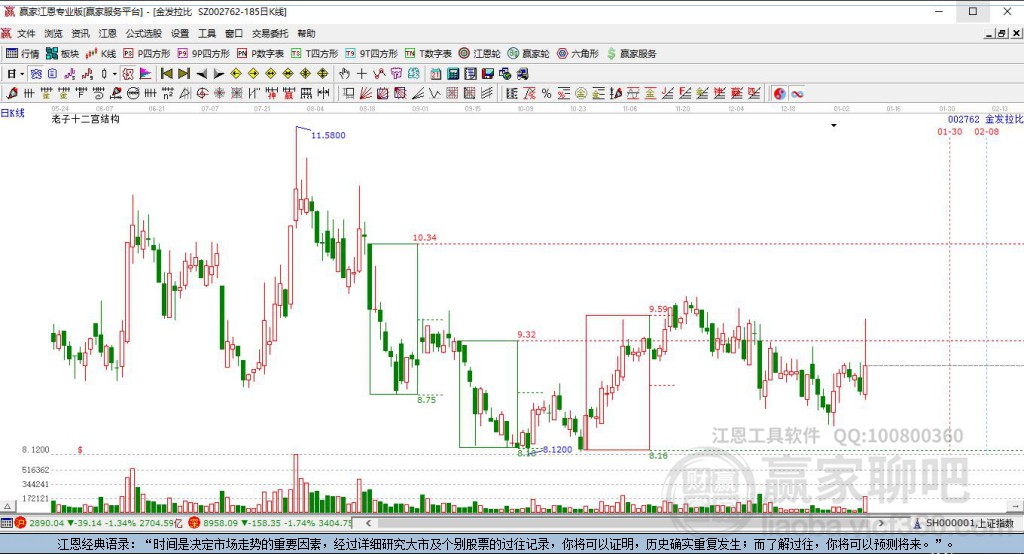Click the black right arrow icon
The height and width of the screenshot is (554, 1024).
pyautogui.click(x=219, y=74)
